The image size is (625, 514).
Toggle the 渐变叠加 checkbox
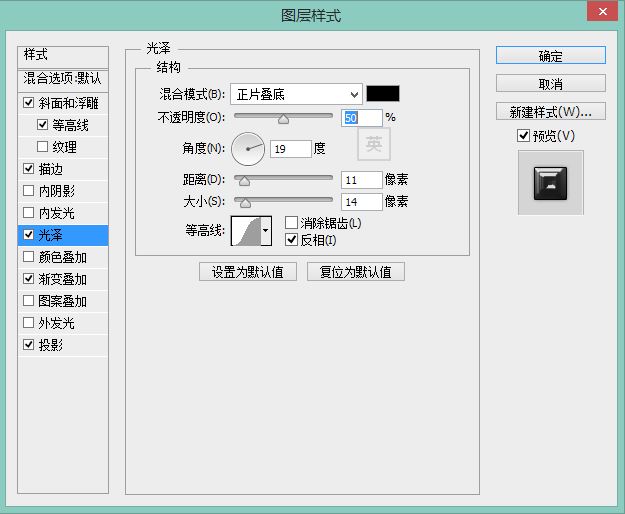[x=28, y=279]
